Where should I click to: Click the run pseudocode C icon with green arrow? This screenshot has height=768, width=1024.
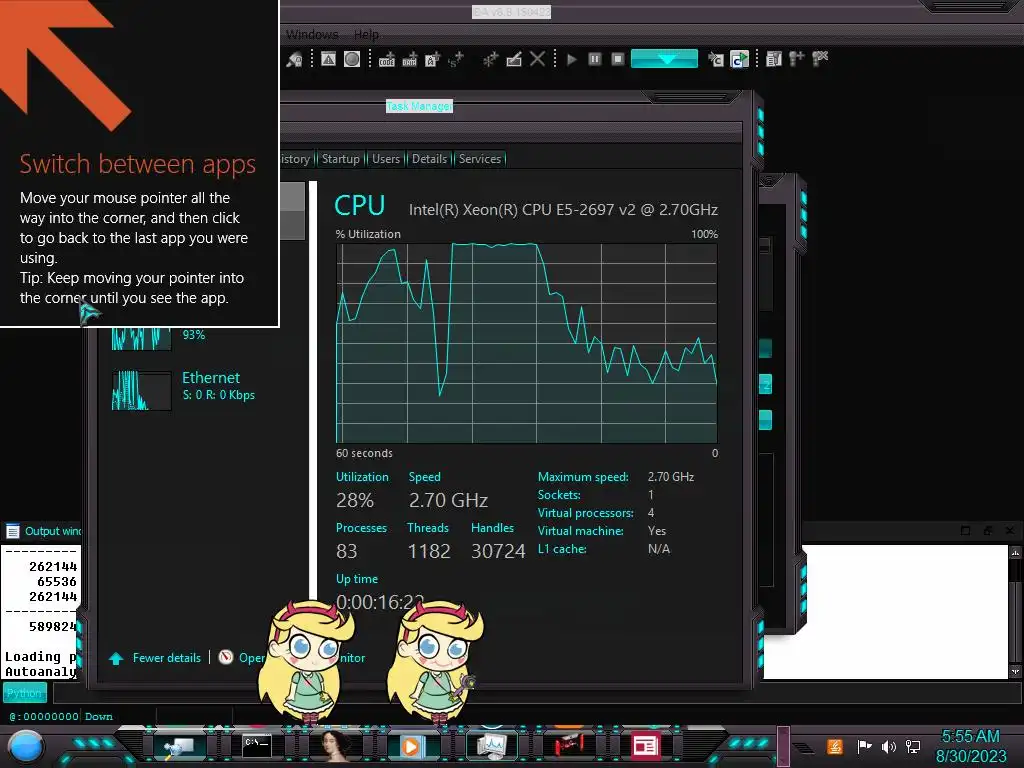click(739, 59)
